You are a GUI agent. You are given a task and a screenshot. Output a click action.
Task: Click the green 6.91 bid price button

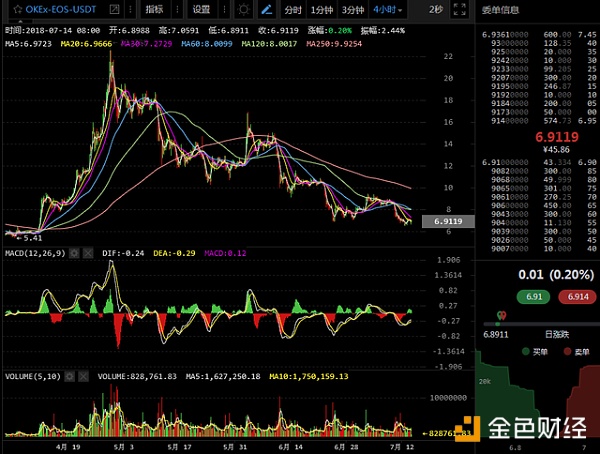click(533, 297)
